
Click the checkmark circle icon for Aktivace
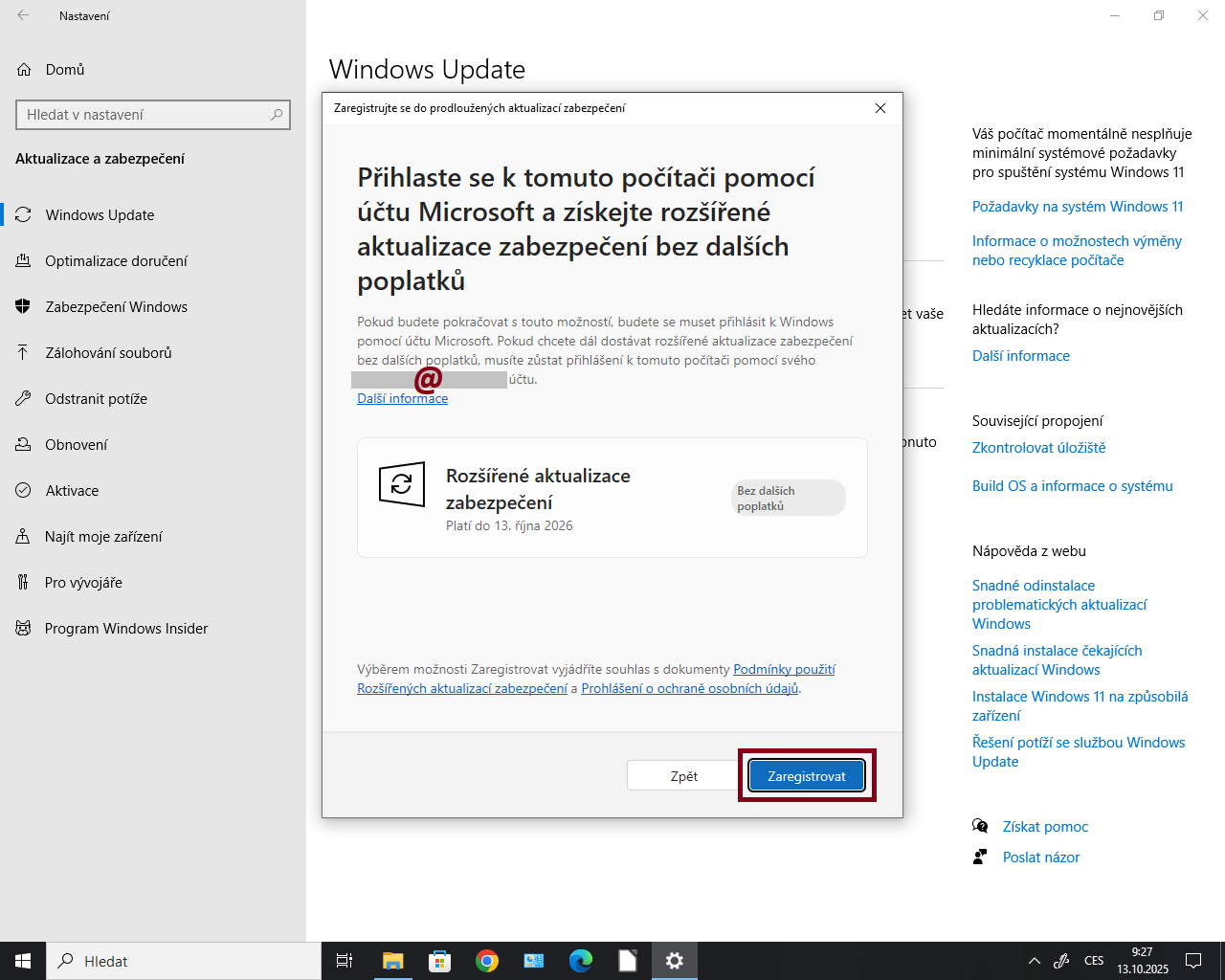(23, 490)
